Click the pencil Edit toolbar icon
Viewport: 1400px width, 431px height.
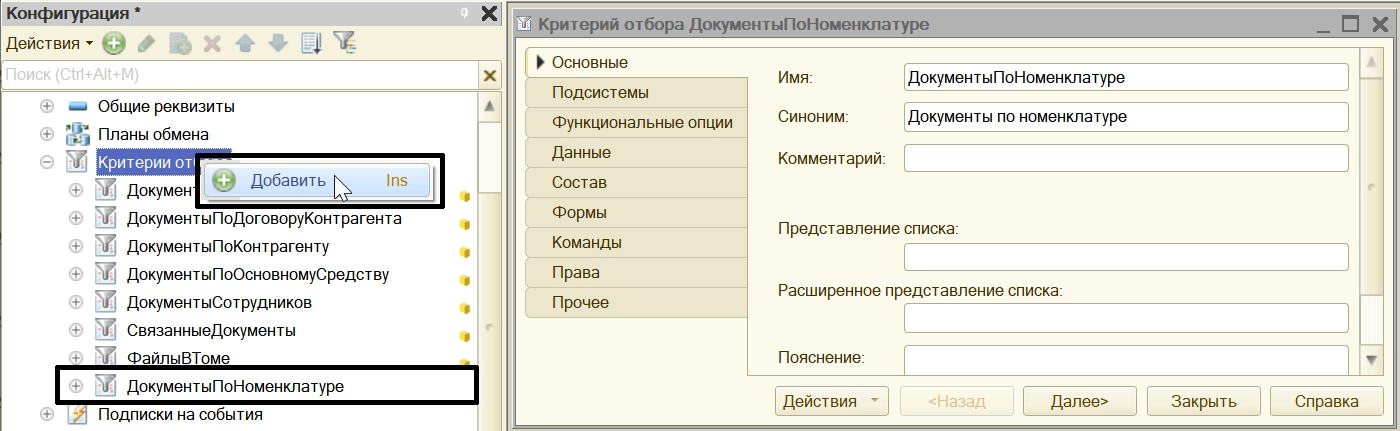(x=146, y=43)
